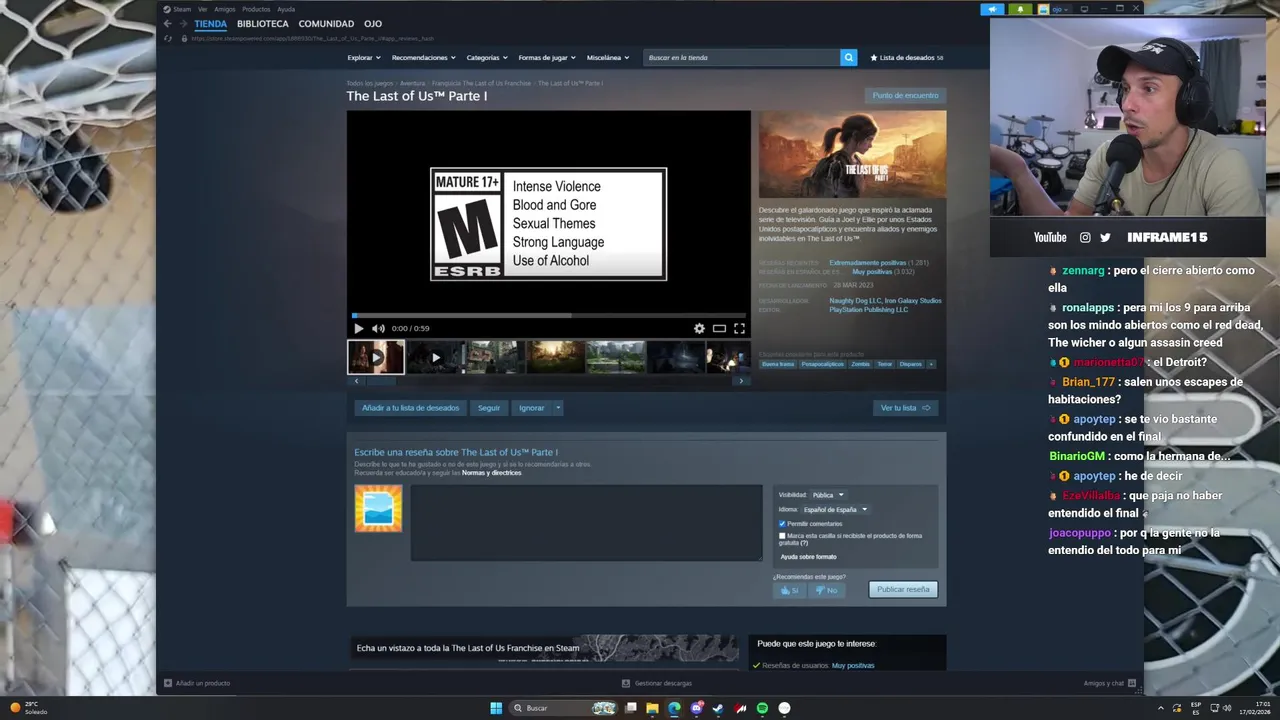The height and width of the screenshot is (720, 1280).
Task: Choose No for recommendation
Action: (x=826, y=590)
